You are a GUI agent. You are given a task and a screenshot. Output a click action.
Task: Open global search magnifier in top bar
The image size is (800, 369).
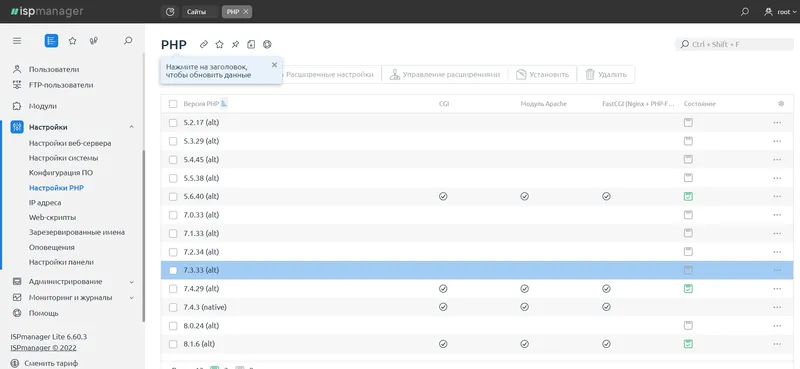[745, 12]
